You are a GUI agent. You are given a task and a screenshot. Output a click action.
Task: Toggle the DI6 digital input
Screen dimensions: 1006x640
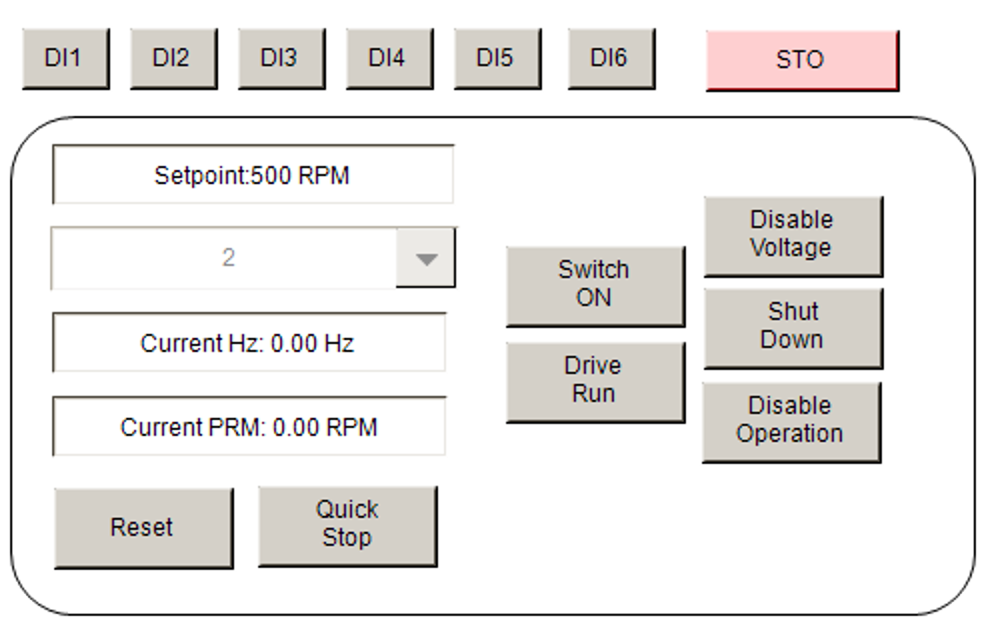[611, 58]
